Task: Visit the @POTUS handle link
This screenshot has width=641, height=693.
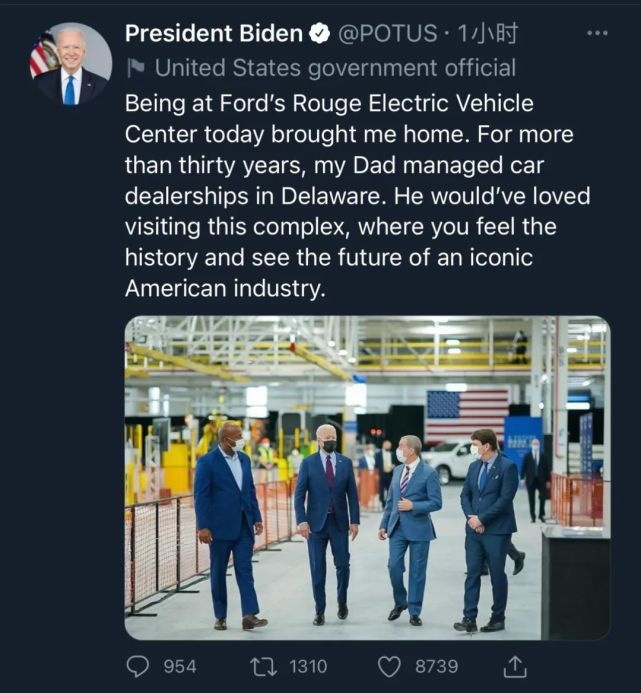Action: pos(388,34)
